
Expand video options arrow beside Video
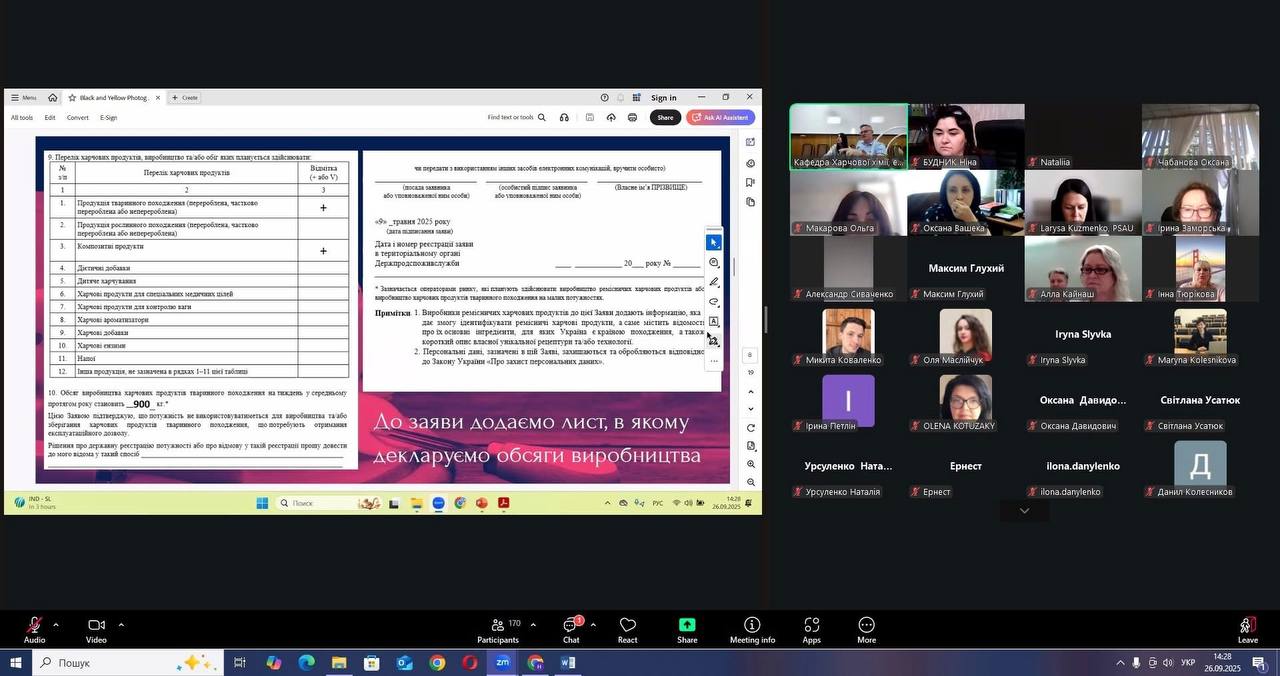click(x=121, y=625)
